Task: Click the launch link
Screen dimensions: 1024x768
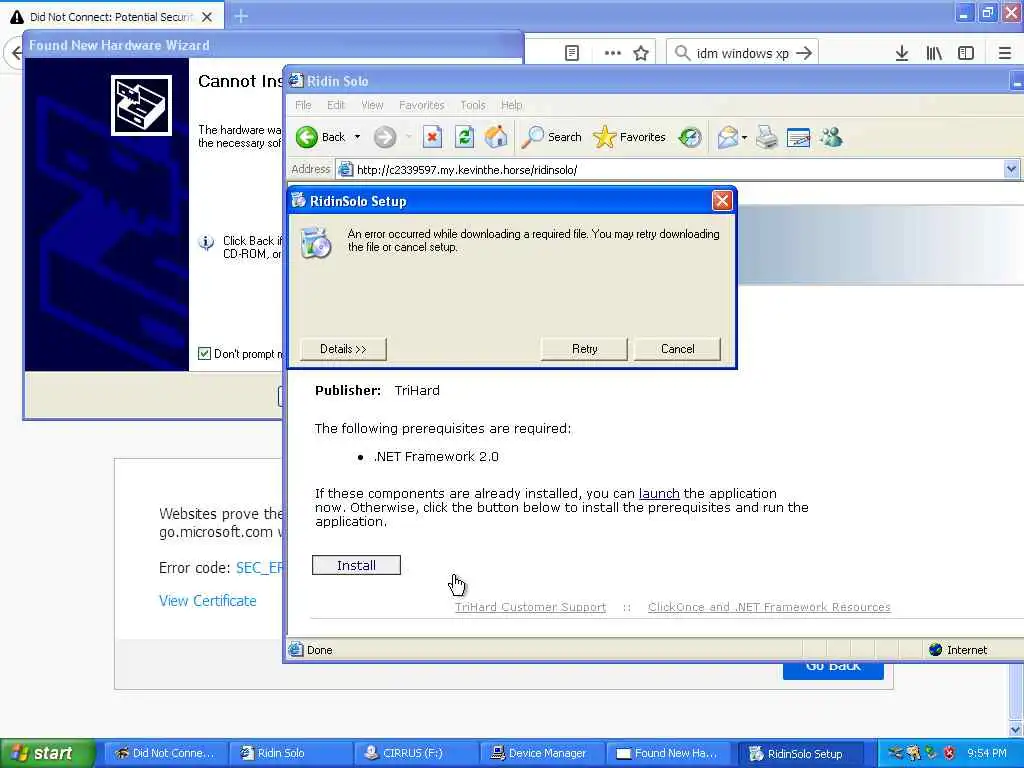Action: (x=659, y=494)
